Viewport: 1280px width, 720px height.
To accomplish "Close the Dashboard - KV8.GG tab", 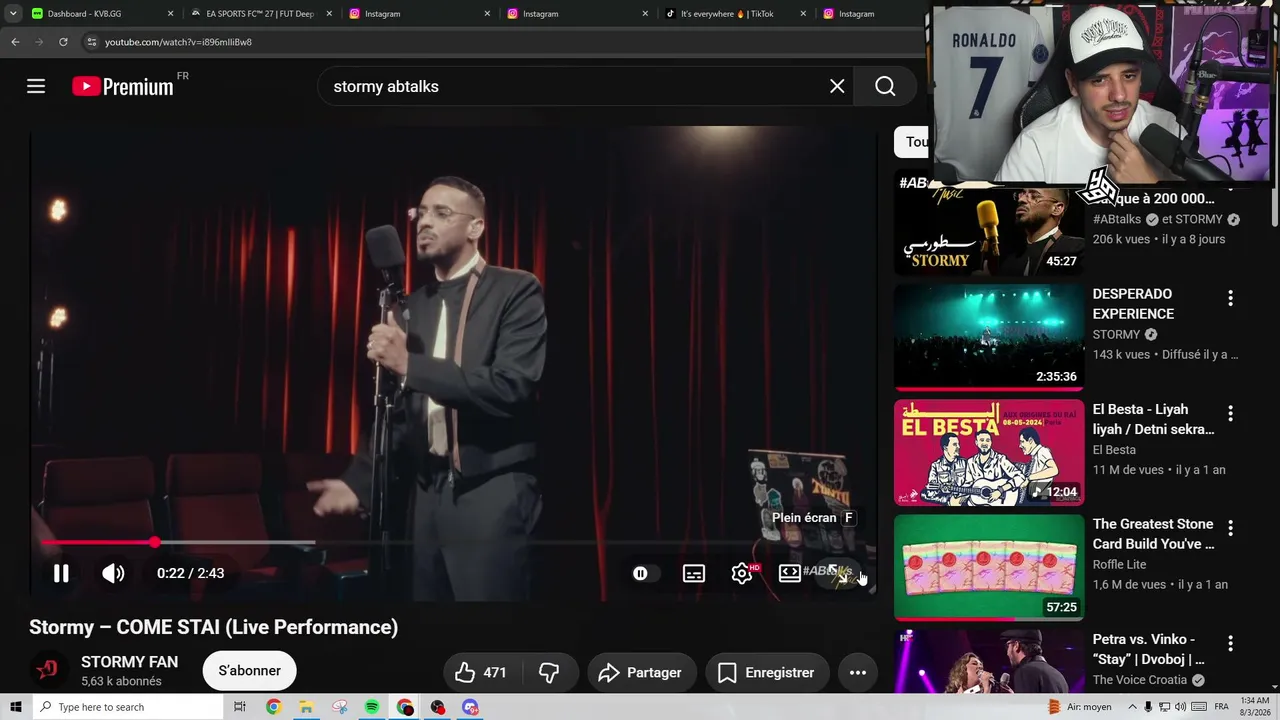I will point(170,14).
